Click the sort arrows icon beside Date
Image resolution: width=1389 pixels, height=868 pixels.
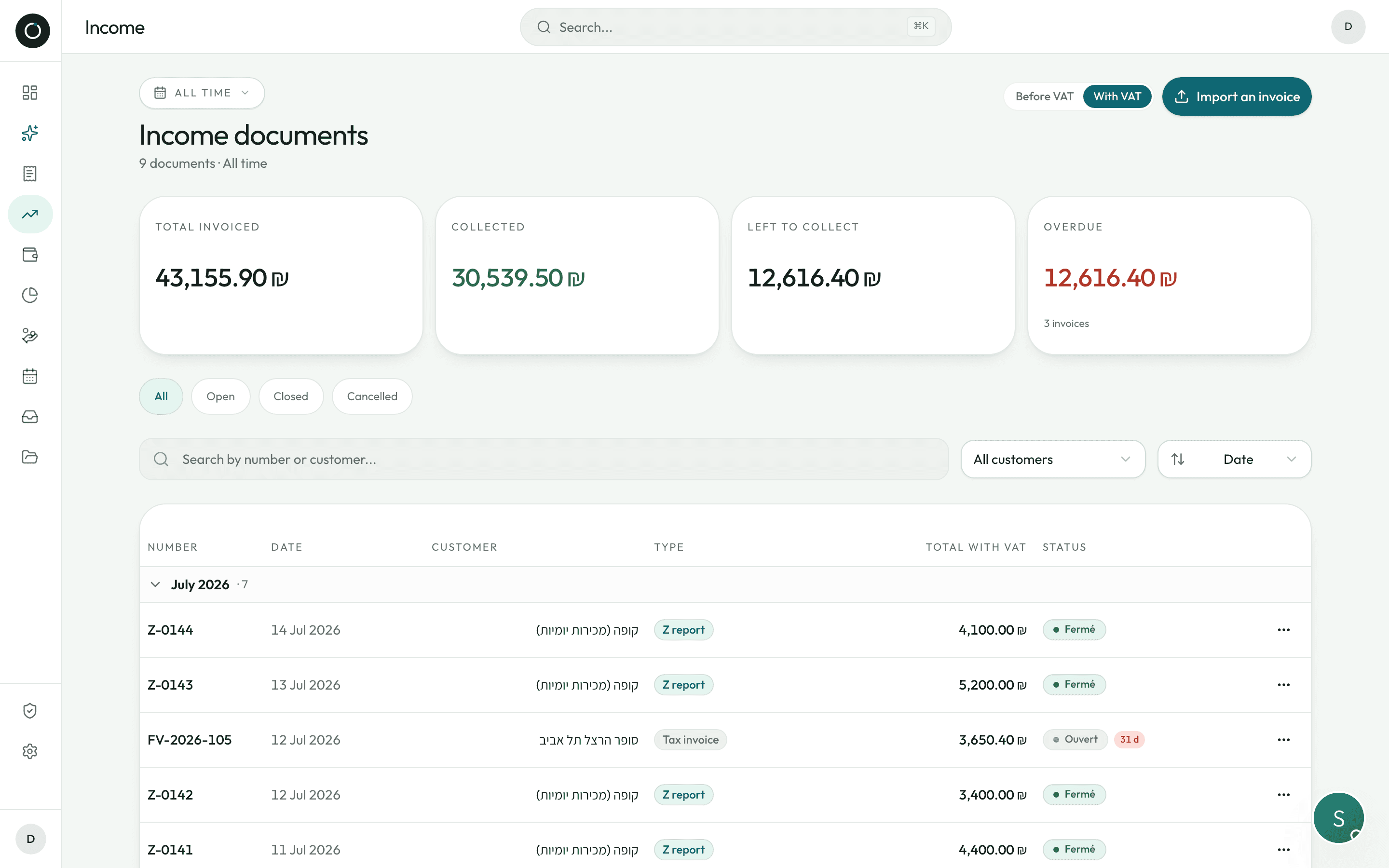(1178, 459)
